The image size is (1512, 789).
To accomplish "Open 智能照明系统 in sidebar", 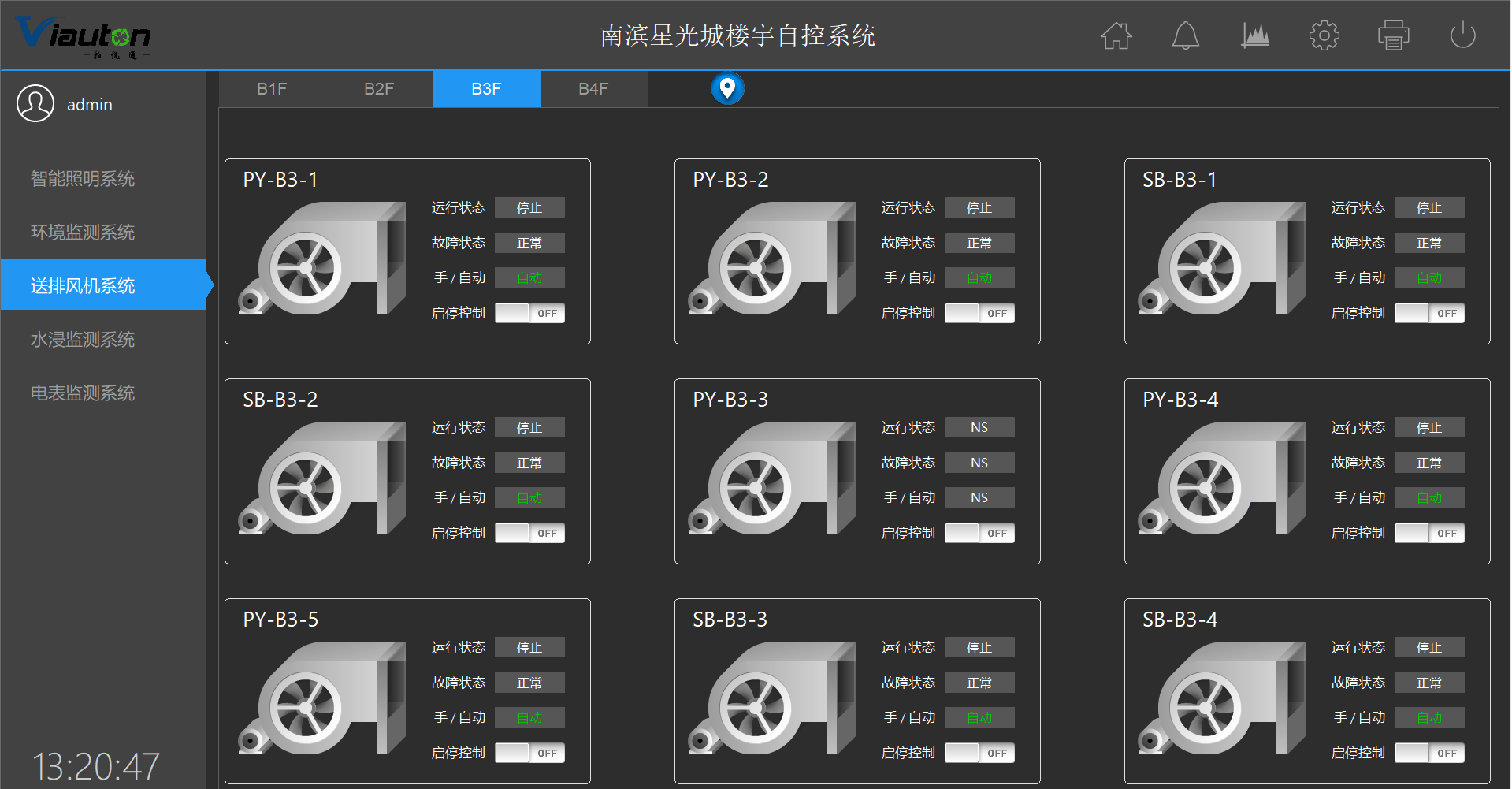I will [x=83, y=179].
